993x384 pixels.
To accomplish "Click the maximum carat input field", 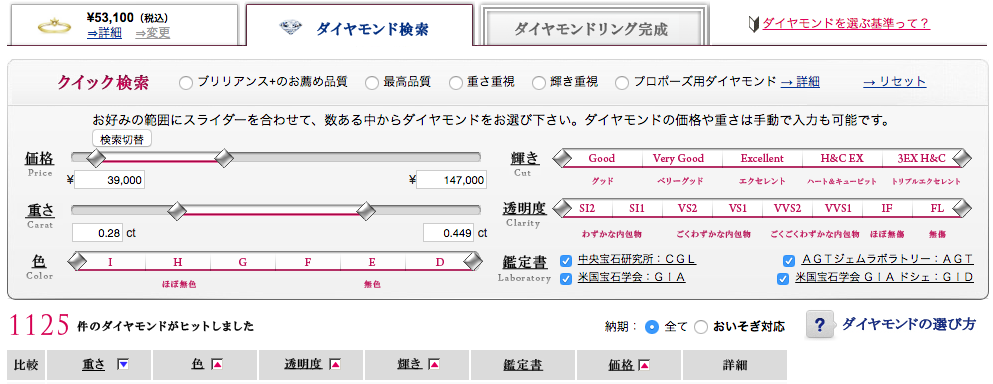I will pyautogui.click(x=449, y=233).
